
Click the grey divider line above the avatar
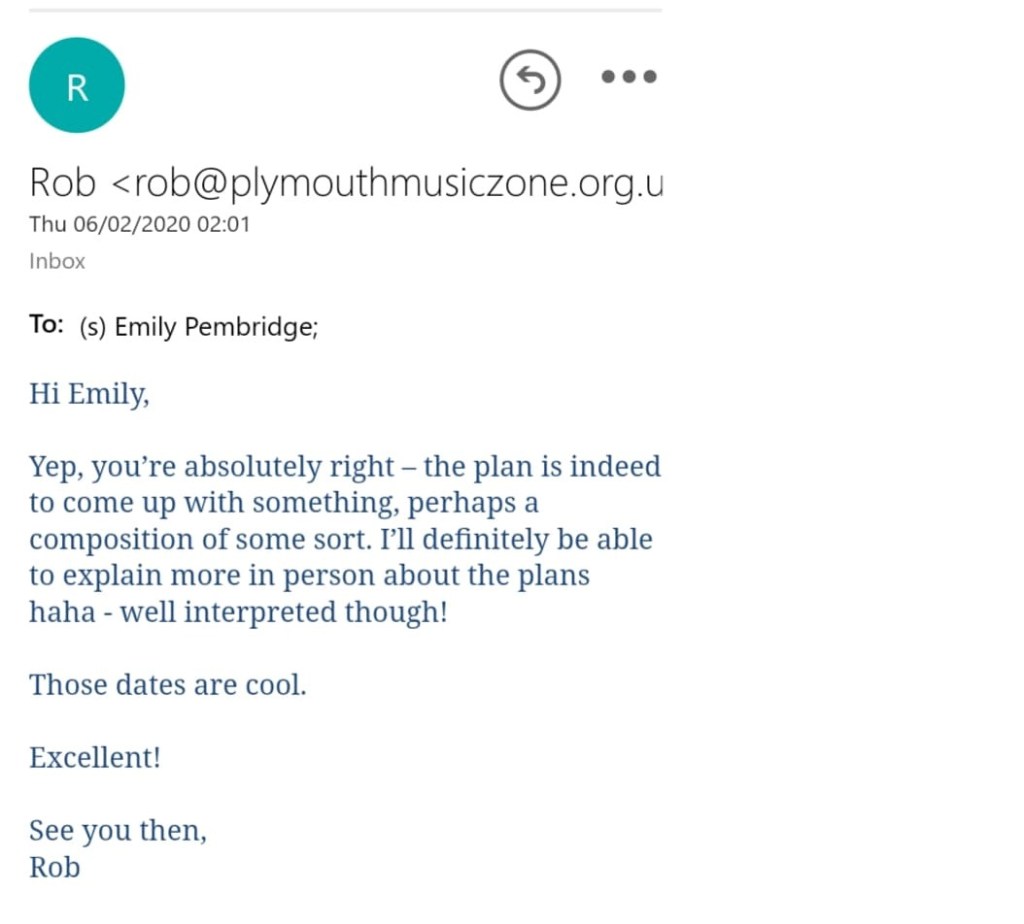pyautogui.click(x=345, y=10)
